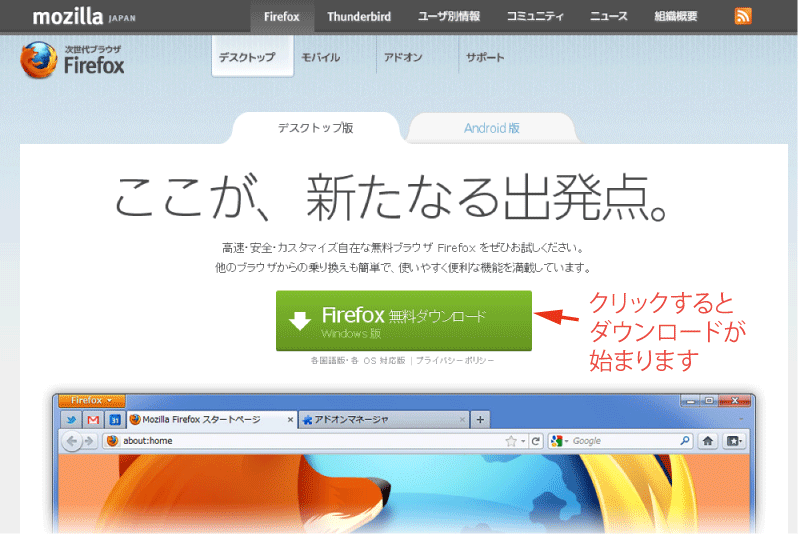Maximize the inner Firefox window

pyautogui.click(x=709, y=401)
